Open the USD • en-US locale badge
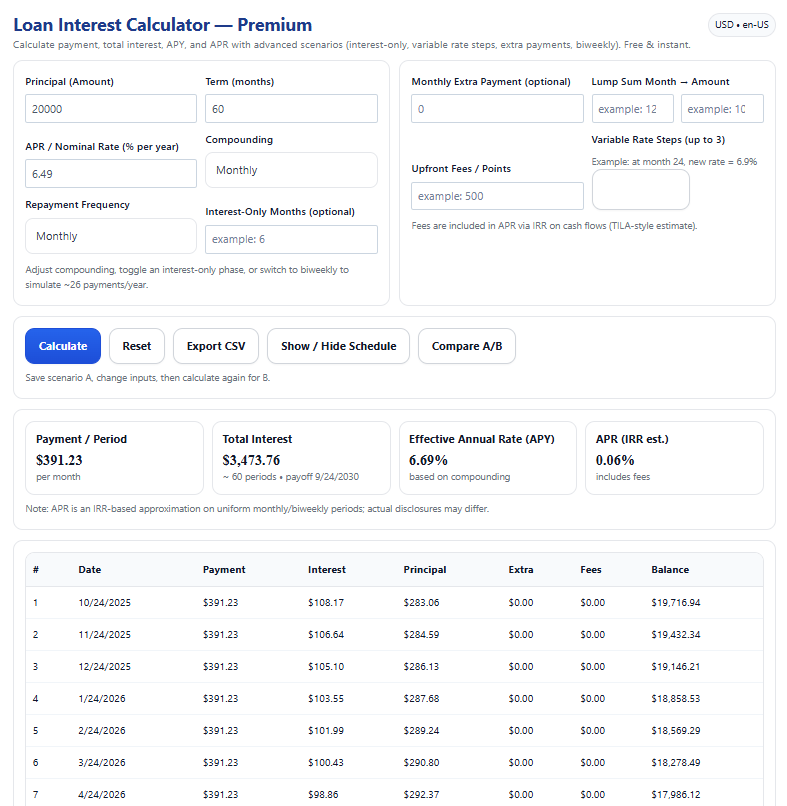Viewport: 787px width, 806px height. (741, 25)
